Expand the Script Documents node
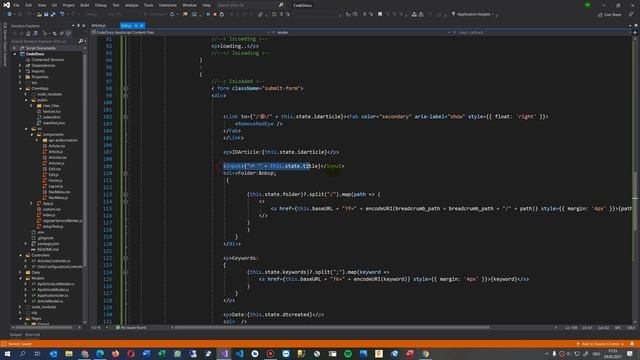This screenshot has width=640, height=360. tap(15, 48)
